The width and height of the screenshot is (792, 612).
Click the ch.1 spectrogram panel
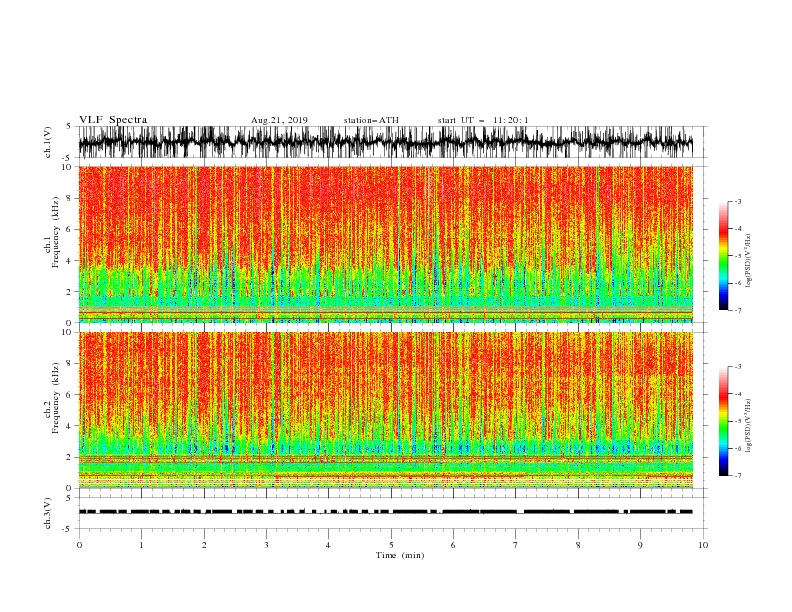[x=385, y=244]
